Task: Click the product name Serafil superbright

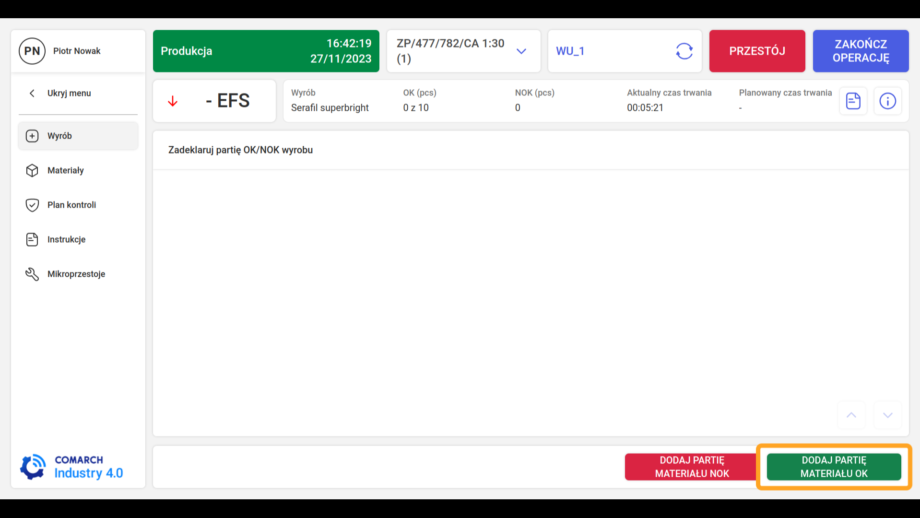Action: 330,108
